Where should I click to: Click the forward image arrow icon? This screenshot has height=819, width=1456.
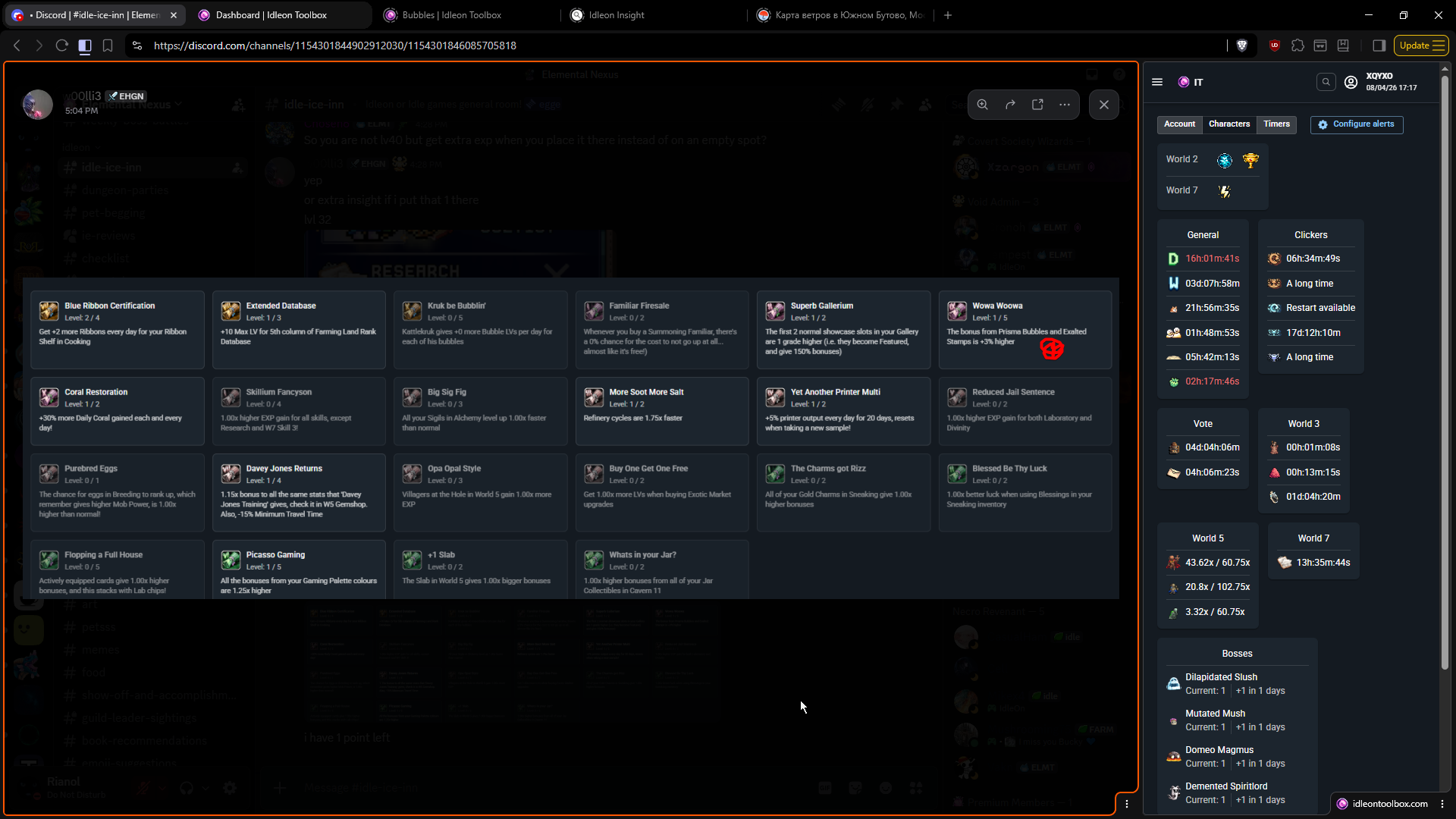click(1010, 105)
